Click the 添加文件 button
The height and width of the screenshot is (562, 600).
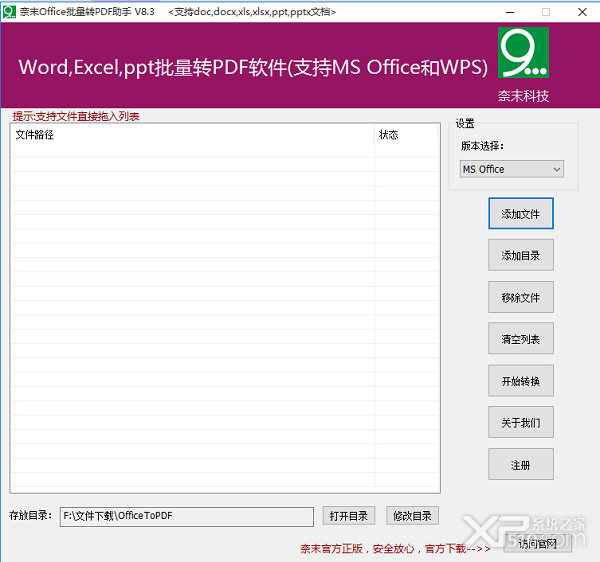tap(520, 213)
